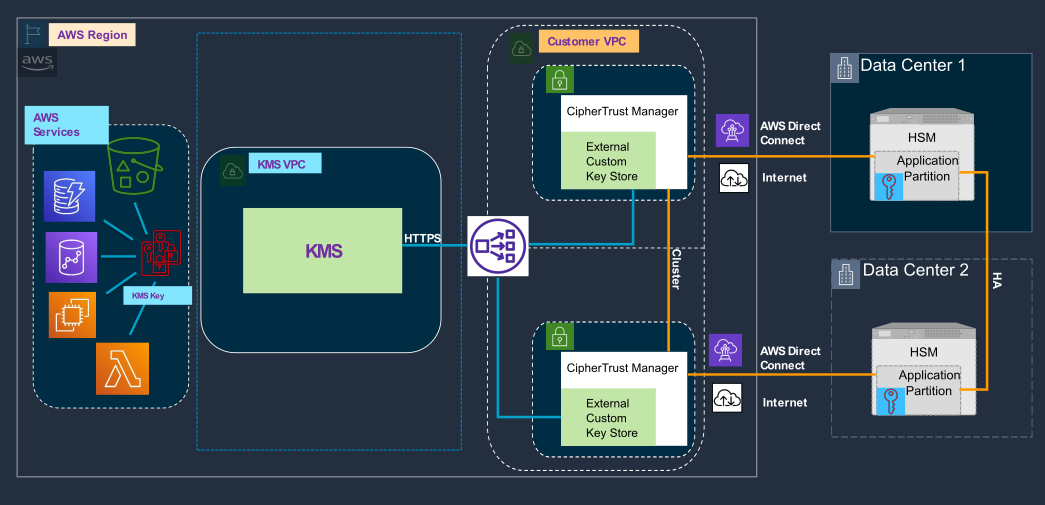Screen dimensions: 1045x505
Task: Click the AWS logo under the region flag
Action: click(37, 62)
